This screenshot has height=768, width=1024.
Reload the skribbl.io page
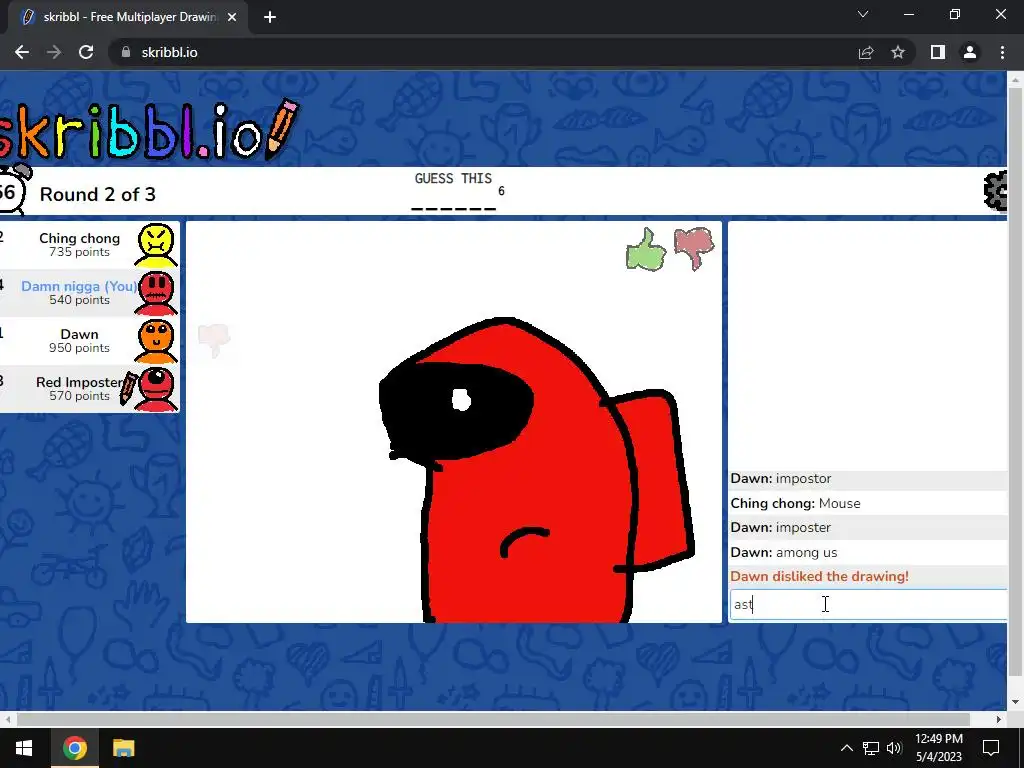(x=86, y=52)
